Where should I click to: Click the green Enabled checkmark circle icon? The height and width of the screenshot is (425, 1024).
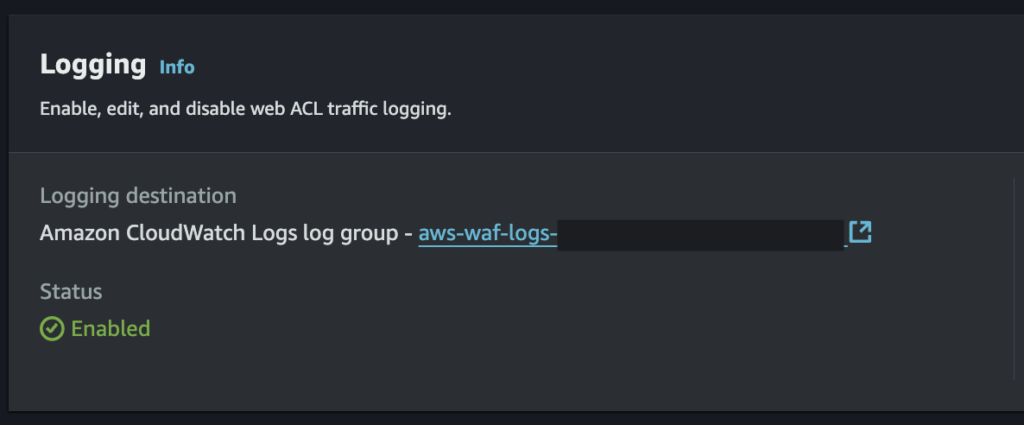click(x=51, y=329)
